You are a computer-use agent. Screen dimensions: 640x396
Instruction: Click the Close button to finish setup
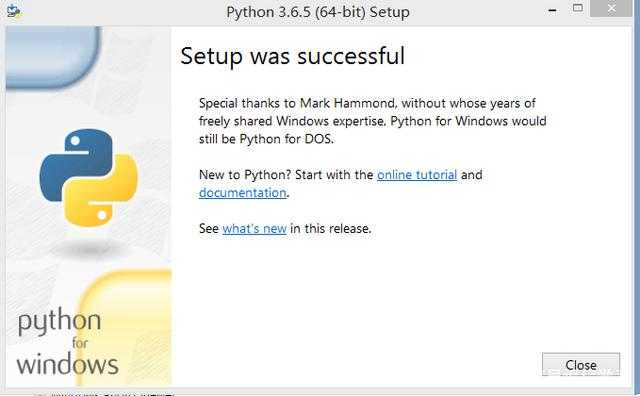click(581, 364)
